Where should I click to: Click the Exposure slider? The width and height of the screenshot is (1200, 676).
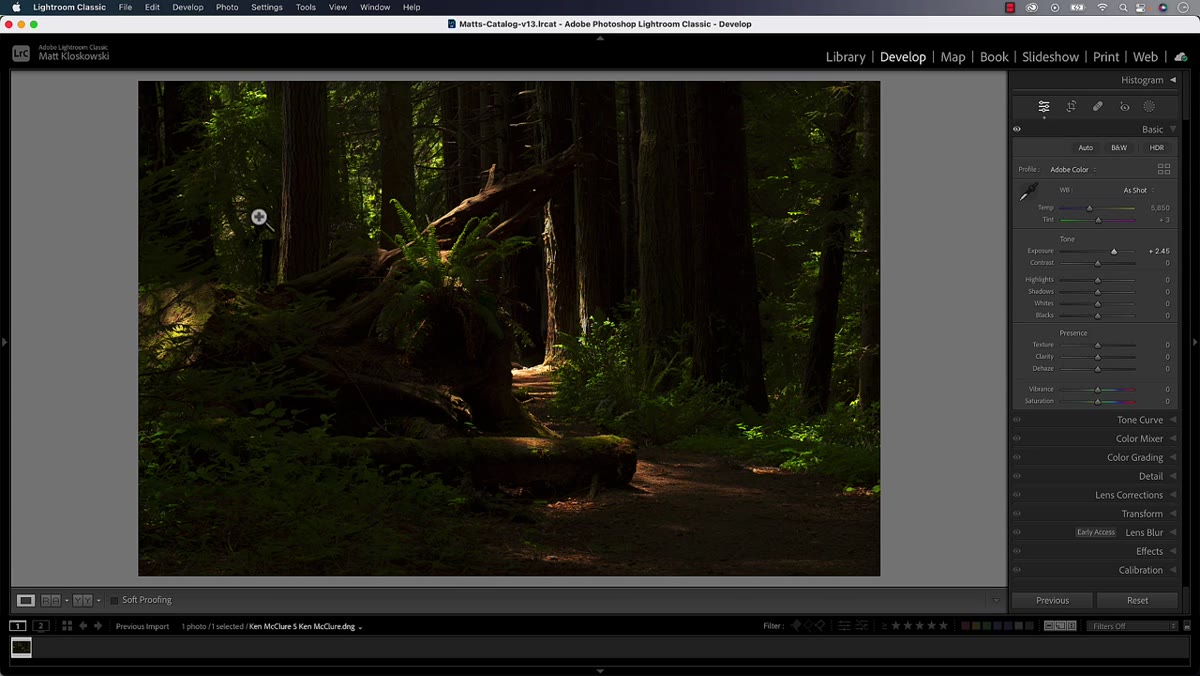pos(1097,251)
